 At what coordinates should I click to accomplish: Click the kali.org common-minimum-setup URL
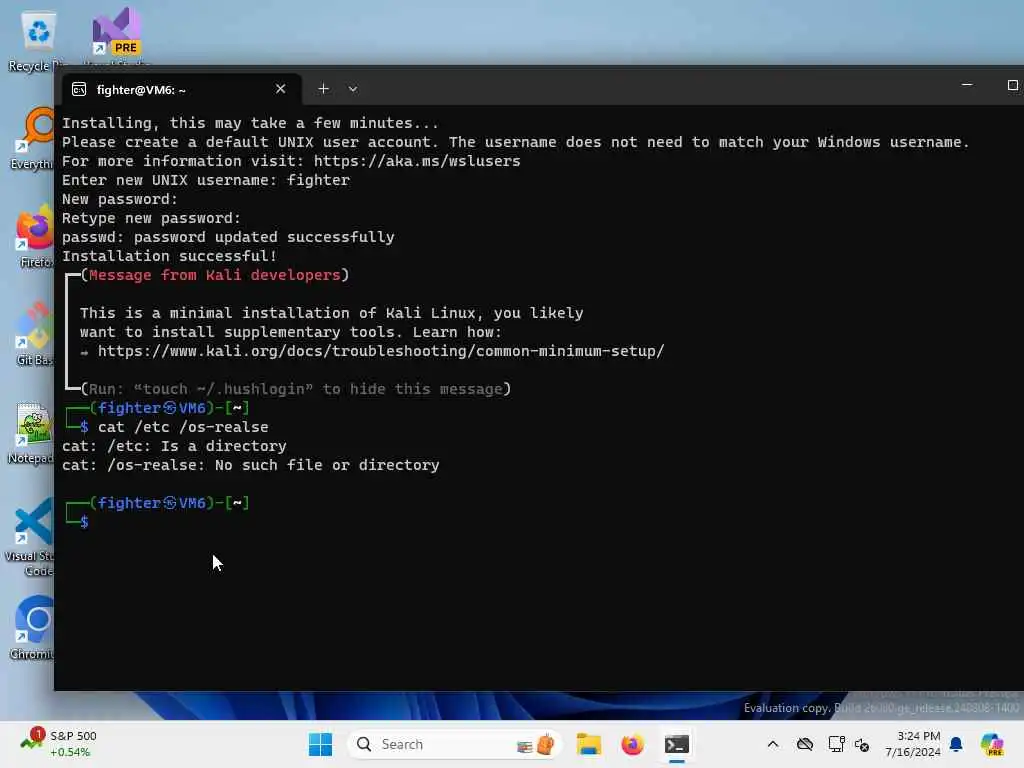tap(381, 351)
